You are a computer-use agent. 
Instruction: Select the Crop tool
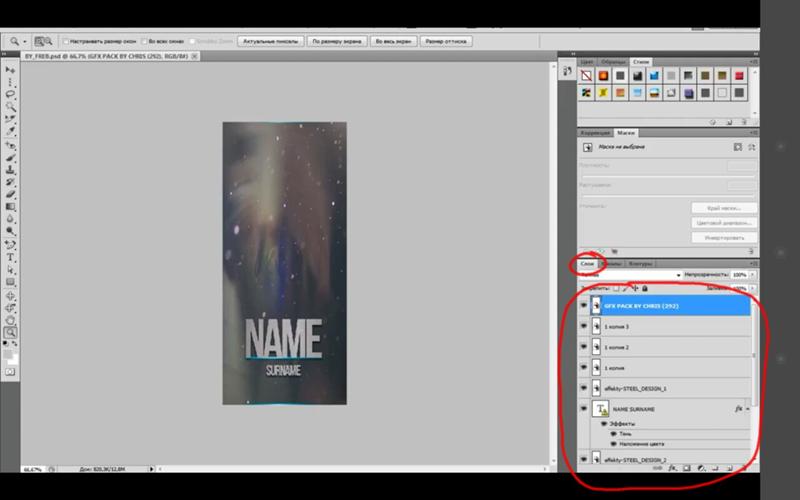[x=10, y=119]
